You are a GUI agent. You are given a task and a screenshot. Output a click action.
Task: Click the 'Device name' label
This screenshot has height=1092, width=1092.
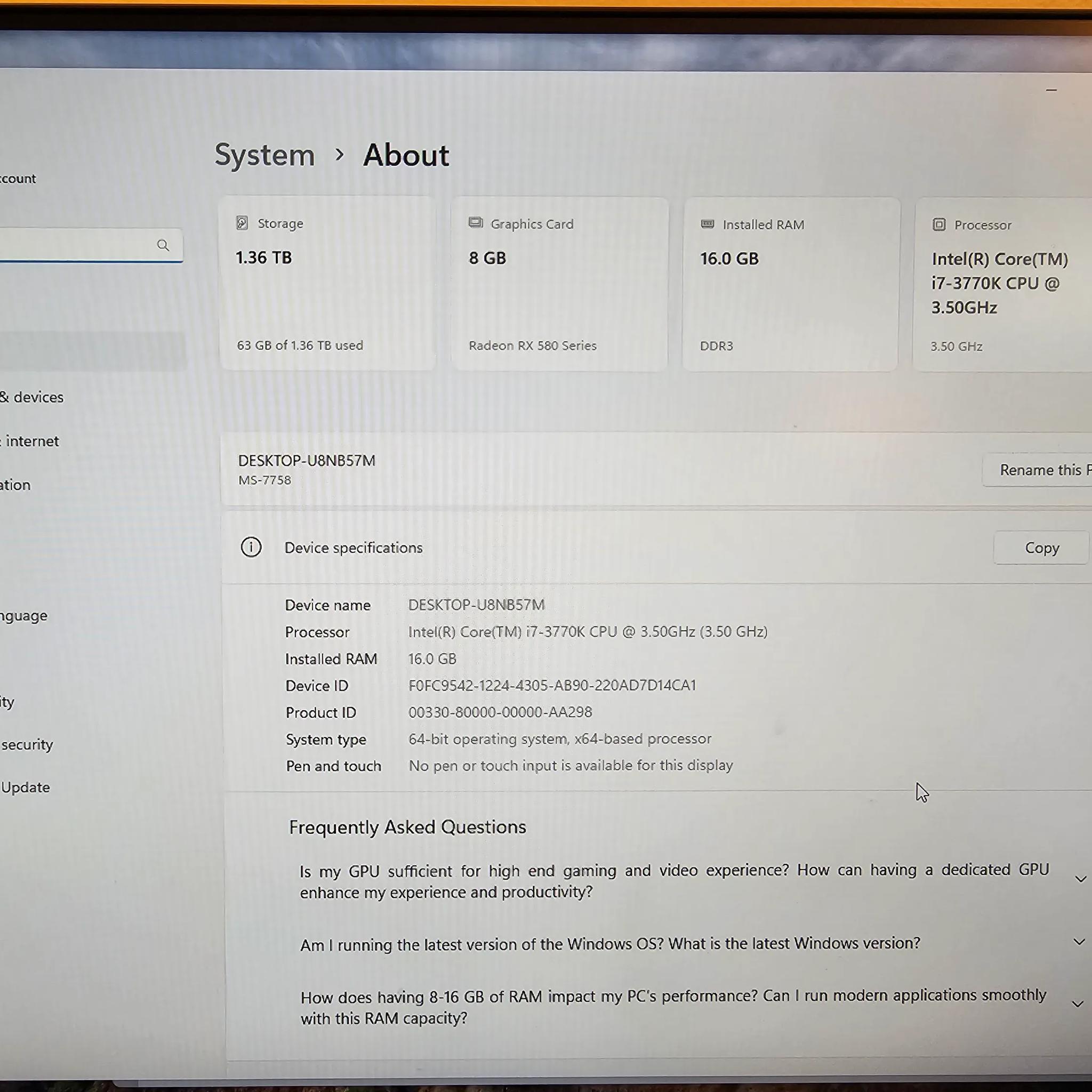(328, 605)
